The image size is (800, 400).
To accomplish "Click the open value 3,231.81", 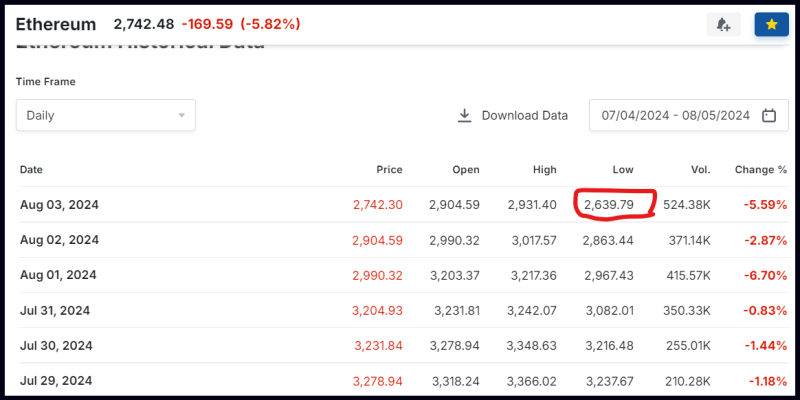I will pos(456,310).
